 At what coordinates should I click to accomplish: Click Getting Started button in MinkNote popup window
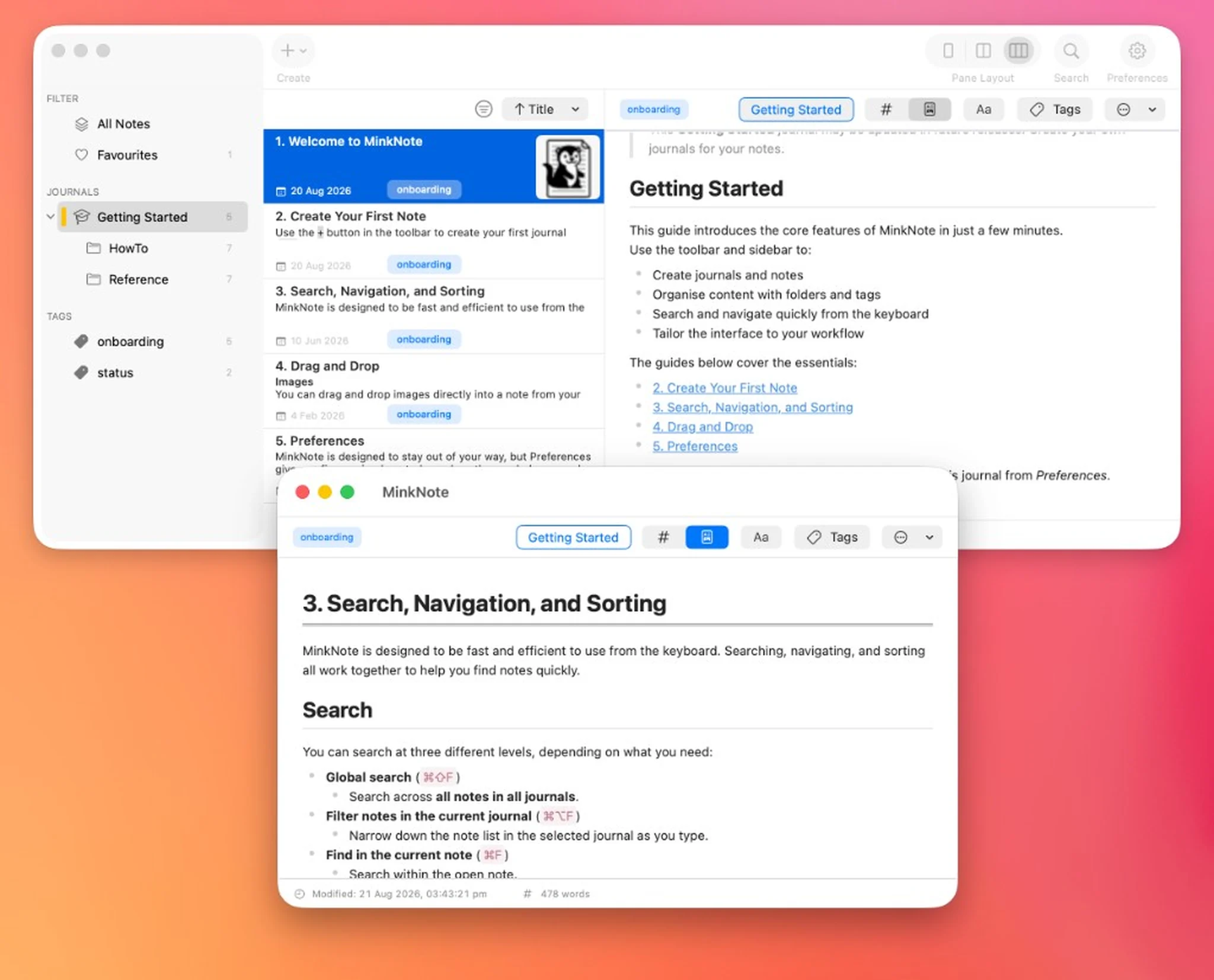point(573,537)
